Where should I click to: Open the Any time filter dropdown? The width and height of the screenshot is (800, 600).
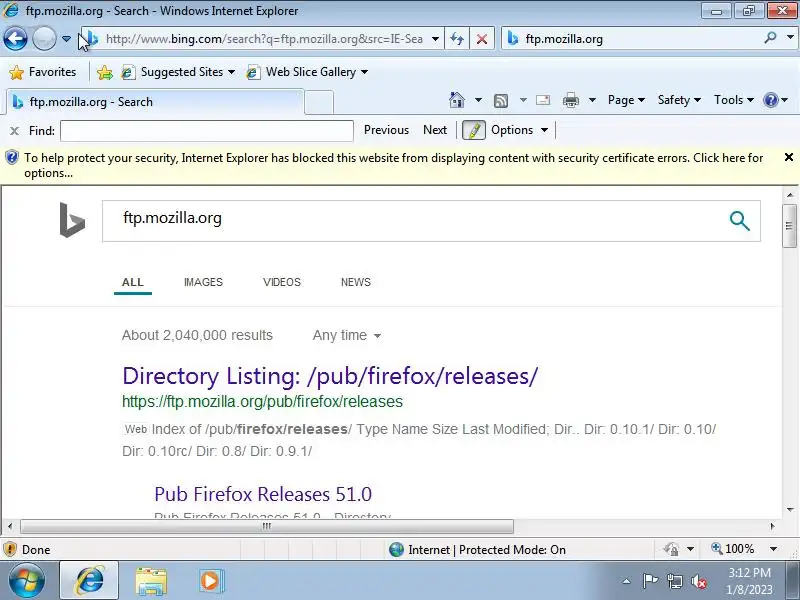(x=347, y=335)
